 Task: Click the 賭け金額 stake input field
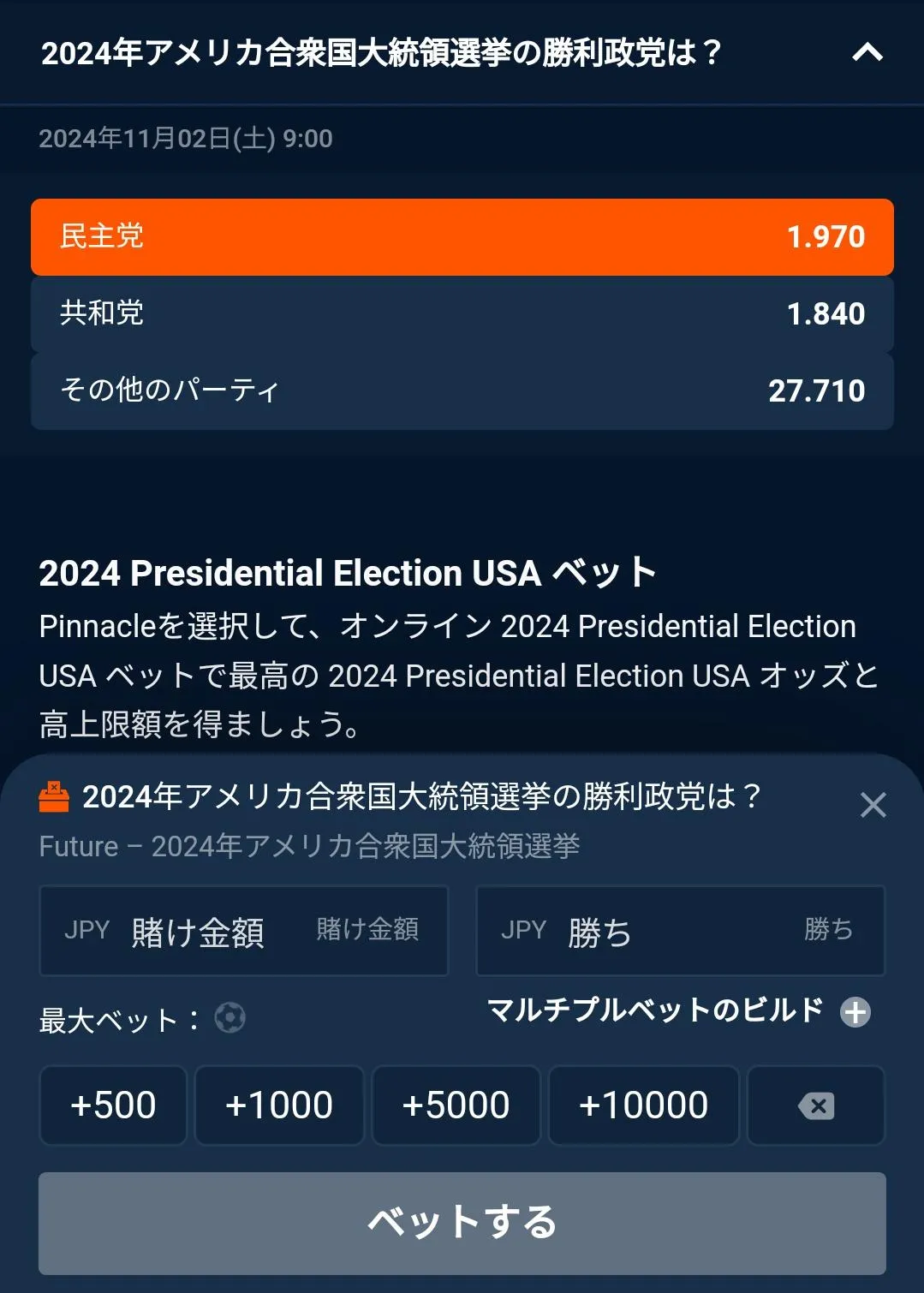pos(244,931)
